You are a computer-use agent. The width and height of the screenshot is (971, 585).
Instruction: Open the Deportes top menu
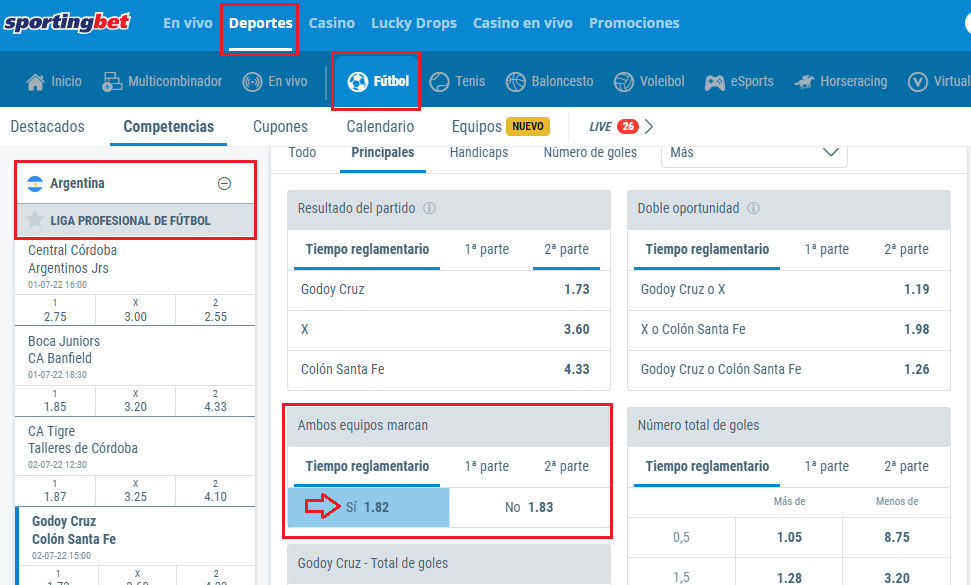click(261, 24)
